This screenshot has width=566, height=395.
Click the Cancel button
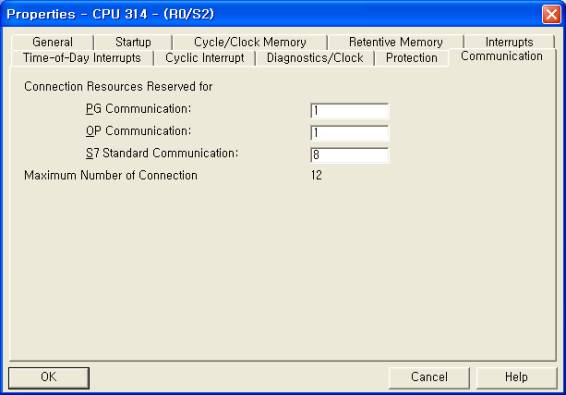point(429,378)
